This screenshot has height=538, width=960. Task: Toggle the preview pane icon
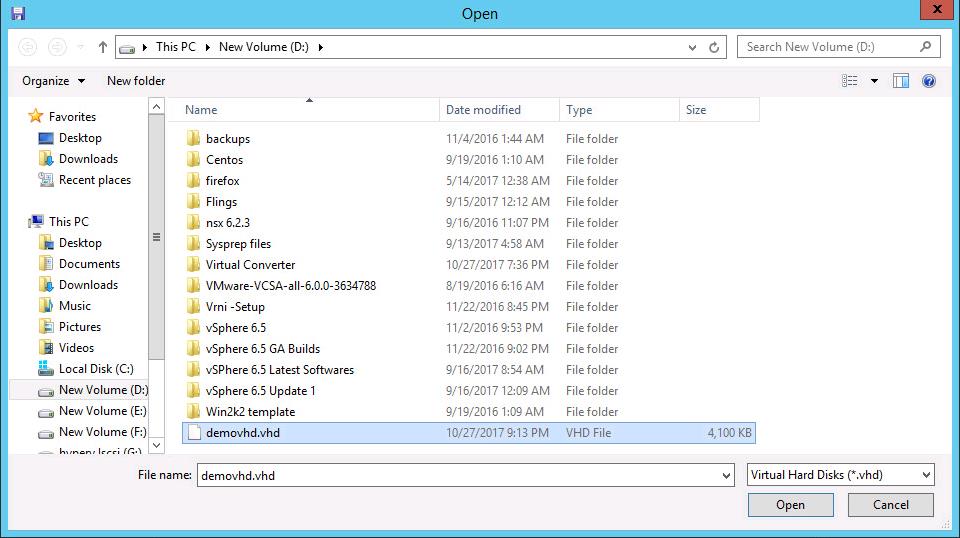901,81
